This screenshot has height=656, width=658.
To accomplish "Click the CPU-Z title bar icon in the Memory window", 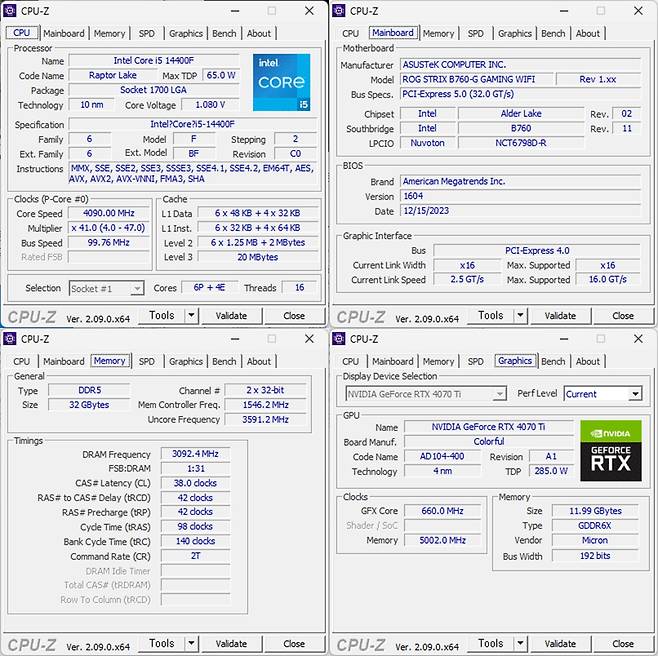I will tap(10, 339).
